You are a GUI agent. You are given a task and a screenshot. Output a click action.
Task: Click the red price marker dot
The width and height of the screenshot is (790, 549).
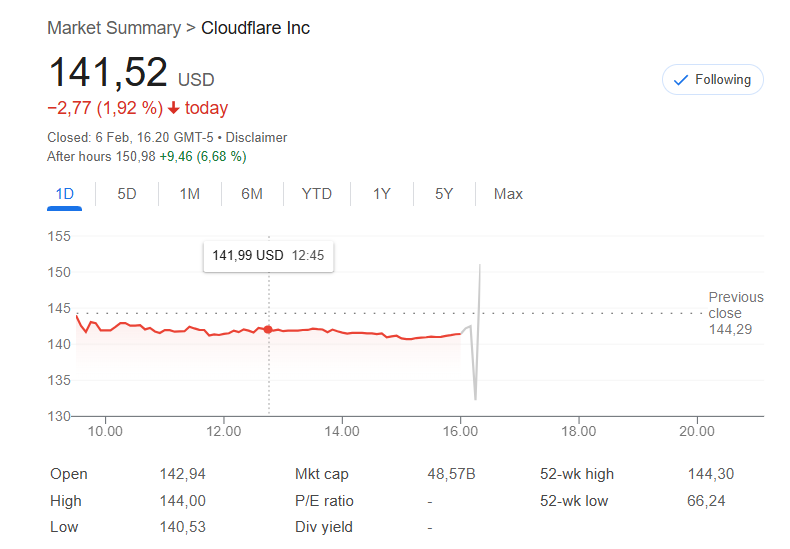point(268,329)
